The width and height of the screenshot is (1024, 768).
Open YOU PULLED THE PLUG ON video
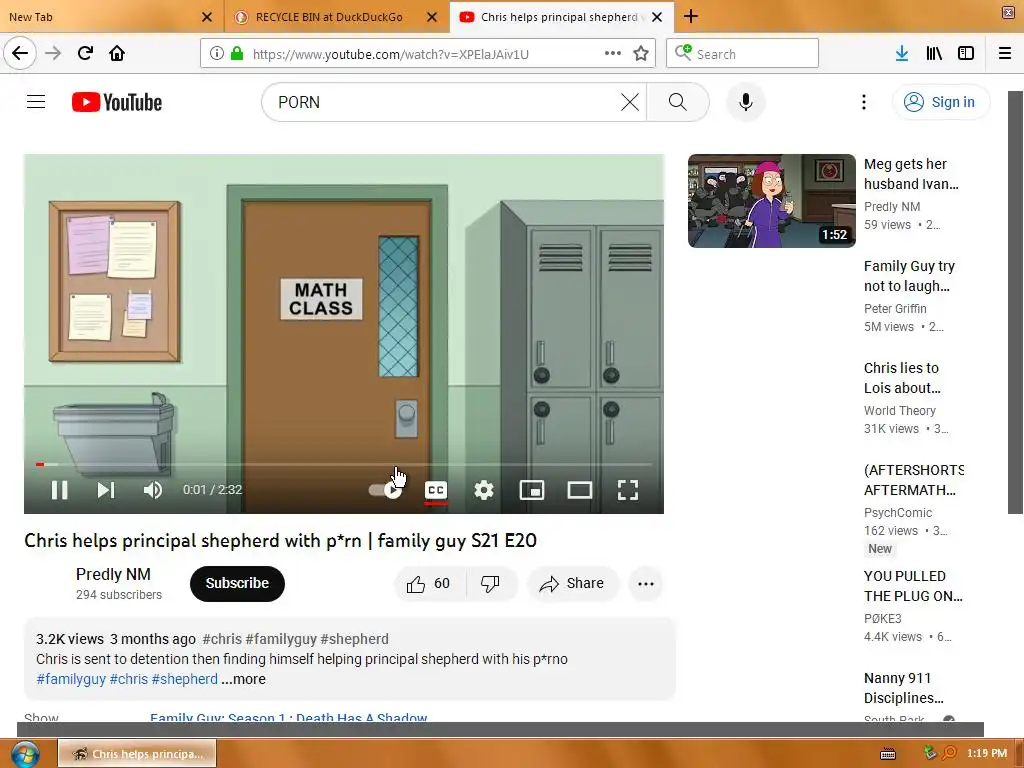click(x=913, y=586)
